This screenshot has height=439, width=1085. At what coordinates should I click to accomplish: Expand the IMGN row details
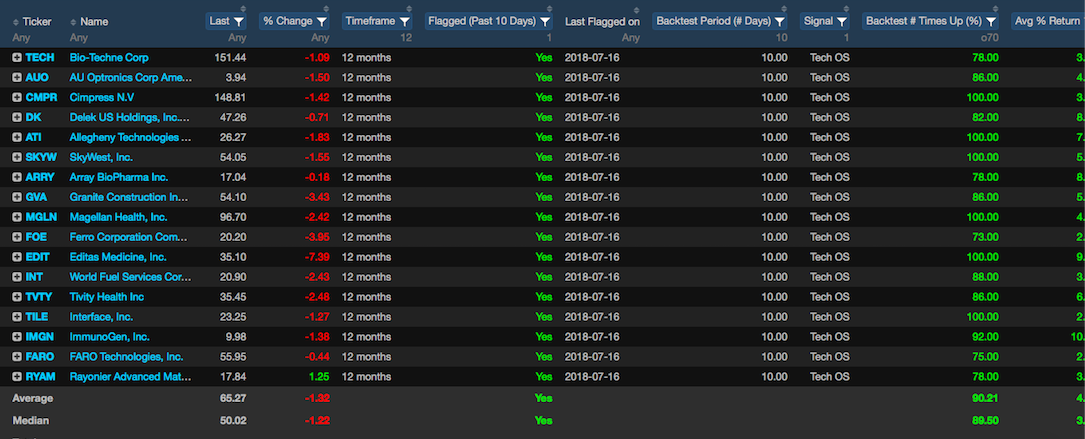point(17,337)
